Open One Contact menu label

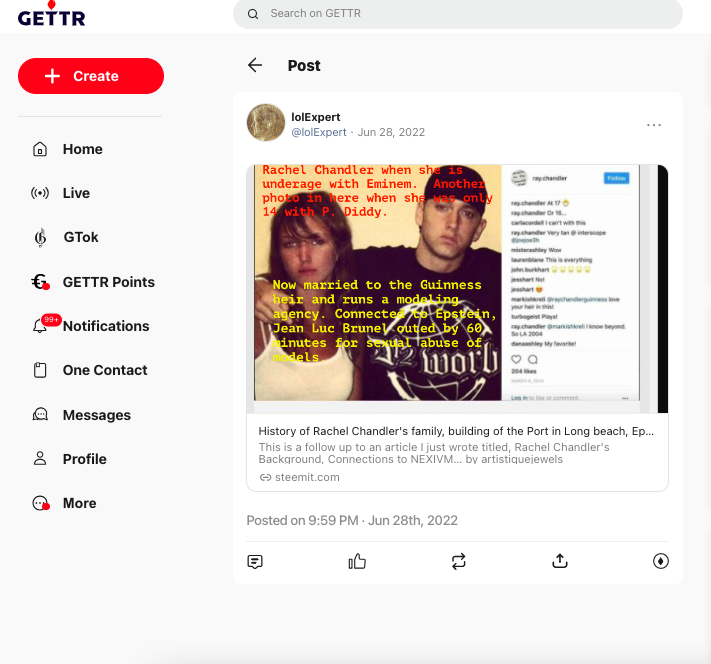click(105, 370)
